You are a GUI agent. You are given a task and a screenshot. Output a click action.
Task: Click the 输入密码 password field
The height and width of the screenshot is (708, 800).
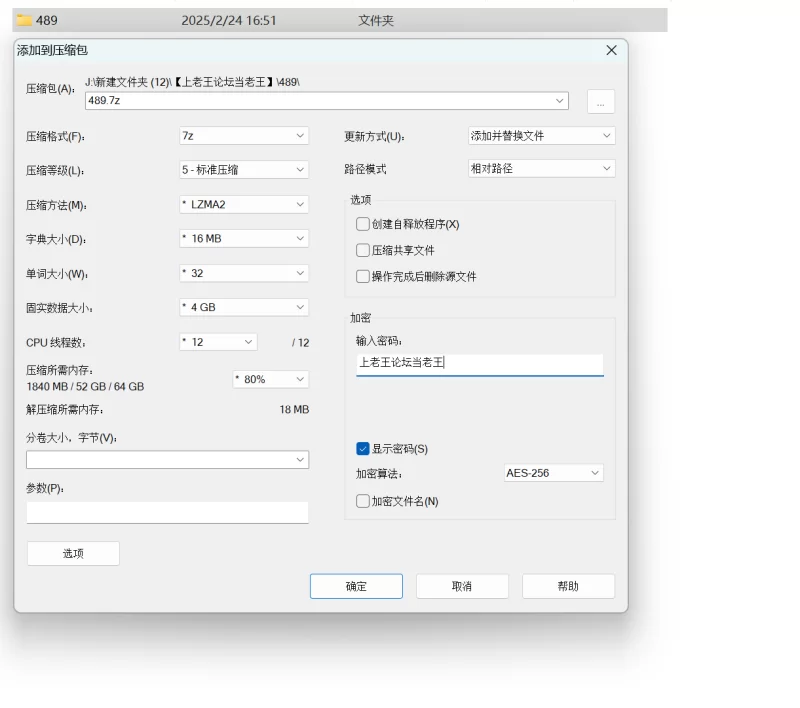[480, 364]
